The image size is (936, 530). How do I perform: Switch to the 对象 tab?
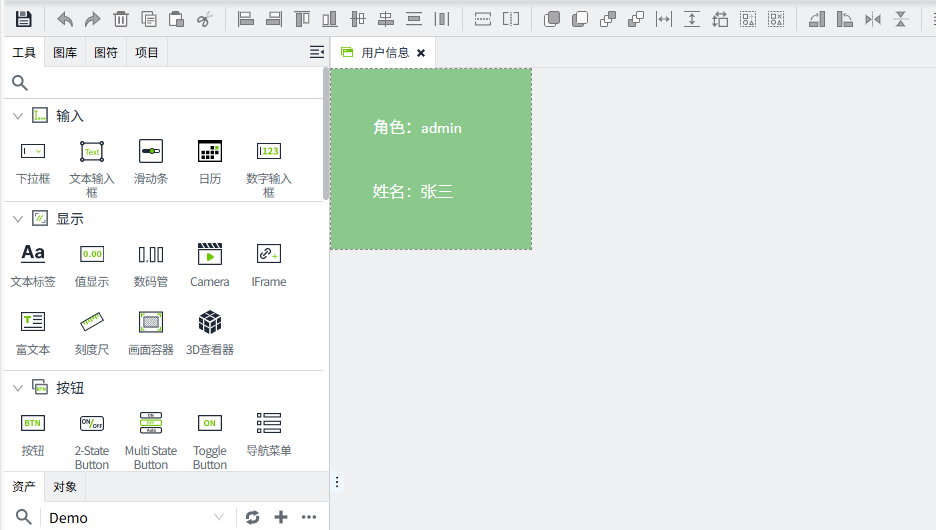pos(65,487)
